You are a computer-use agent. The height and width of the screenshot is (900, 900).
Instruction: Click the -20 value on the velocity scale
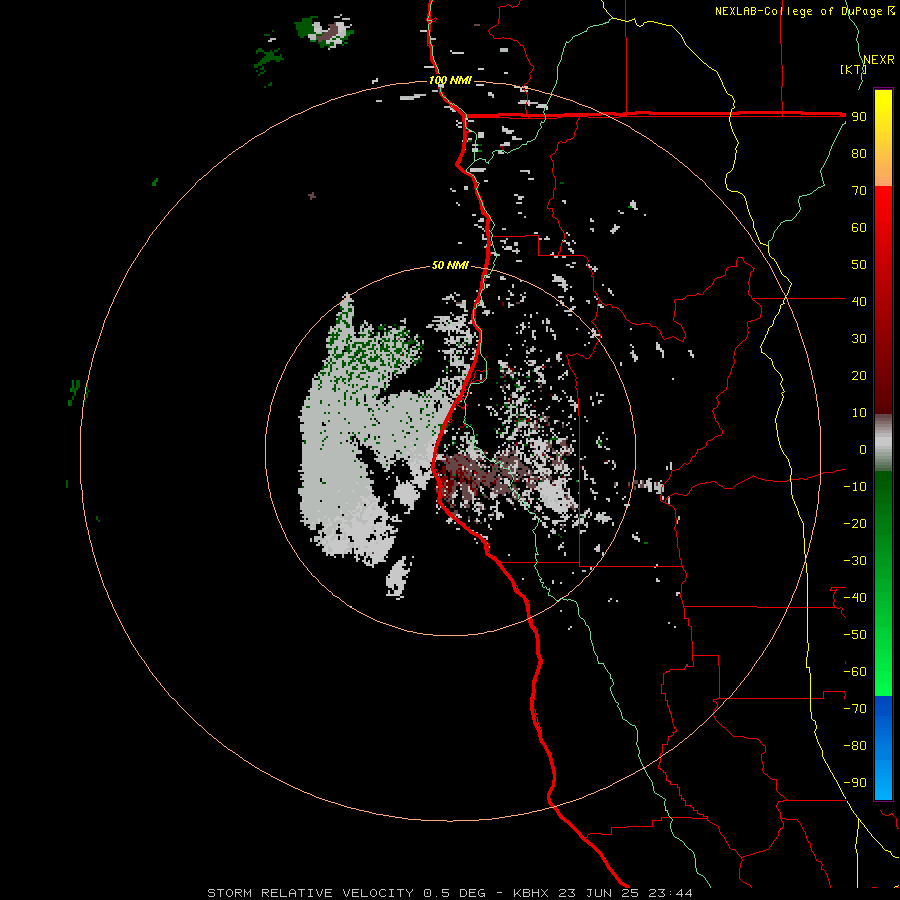point(855,523)
